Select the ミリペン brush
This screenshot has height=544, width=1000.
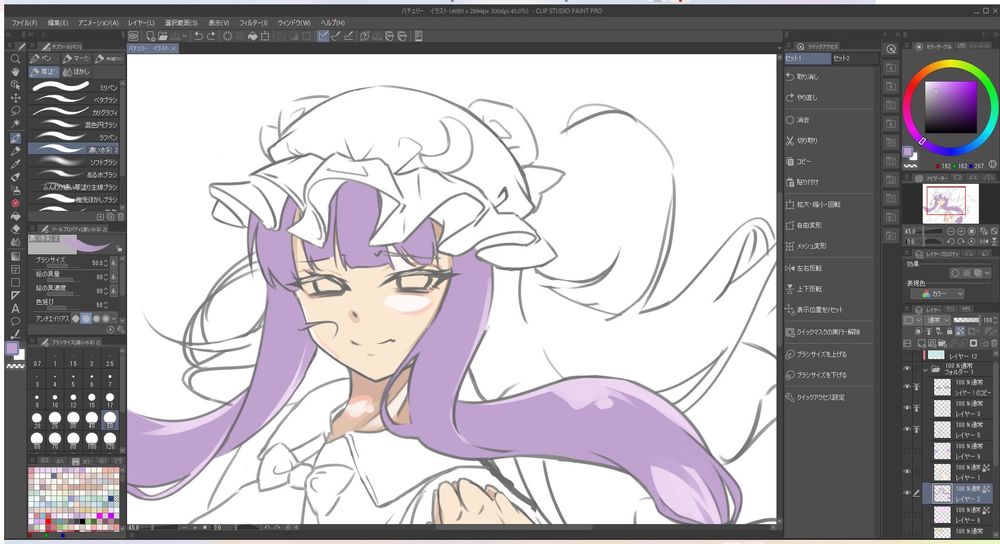(74, 87)
